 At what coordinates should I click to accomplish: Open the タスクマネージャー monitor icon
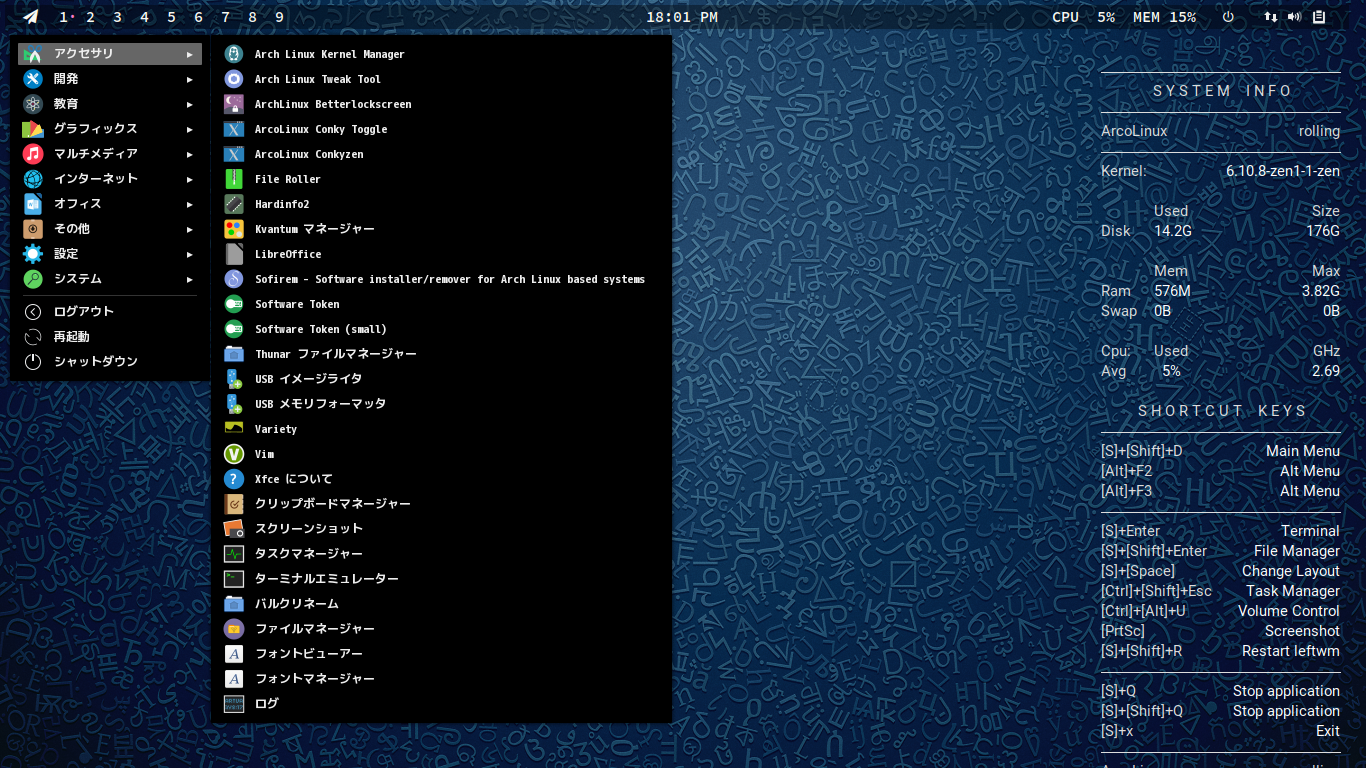point(234,554)
